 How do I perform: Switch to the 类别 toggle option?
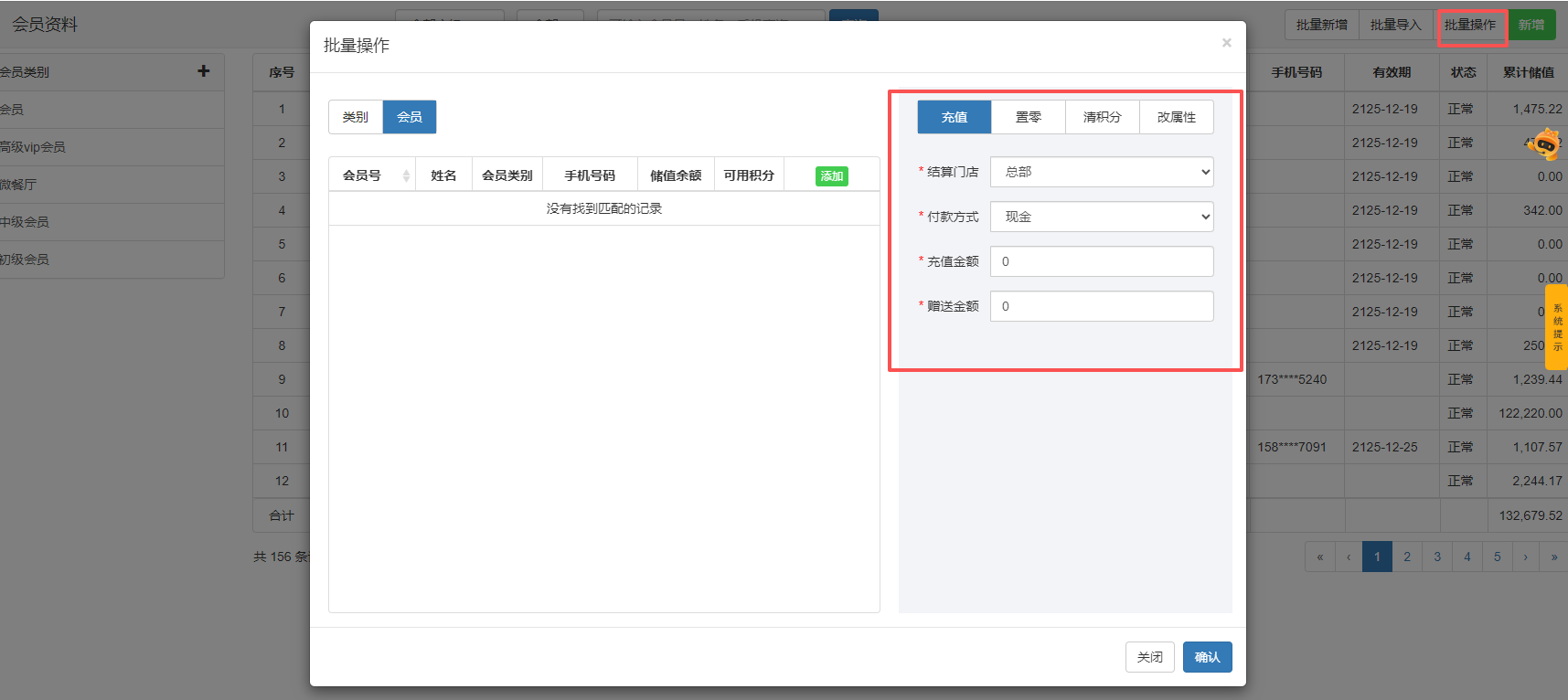(x=355, y=117)
